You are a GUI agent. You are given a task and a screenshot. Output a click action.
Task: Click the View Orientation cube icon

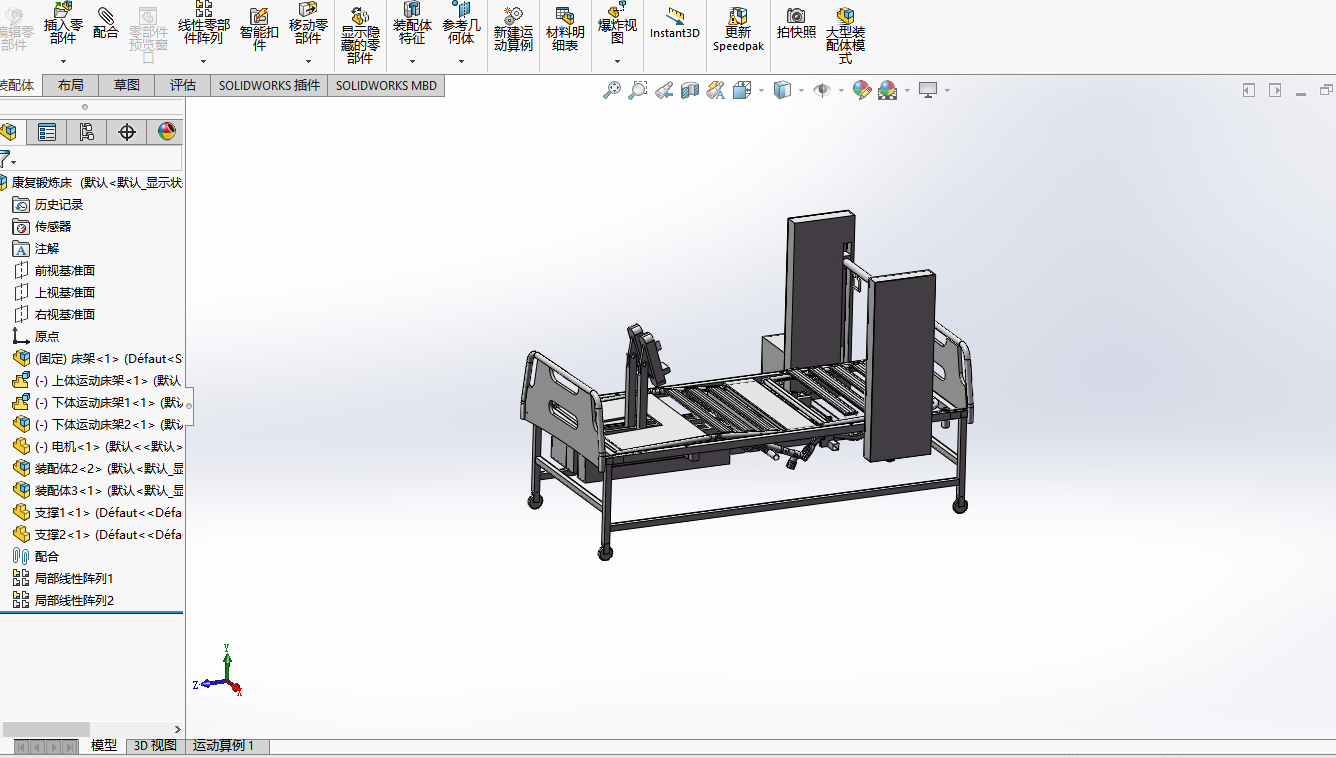742,90
